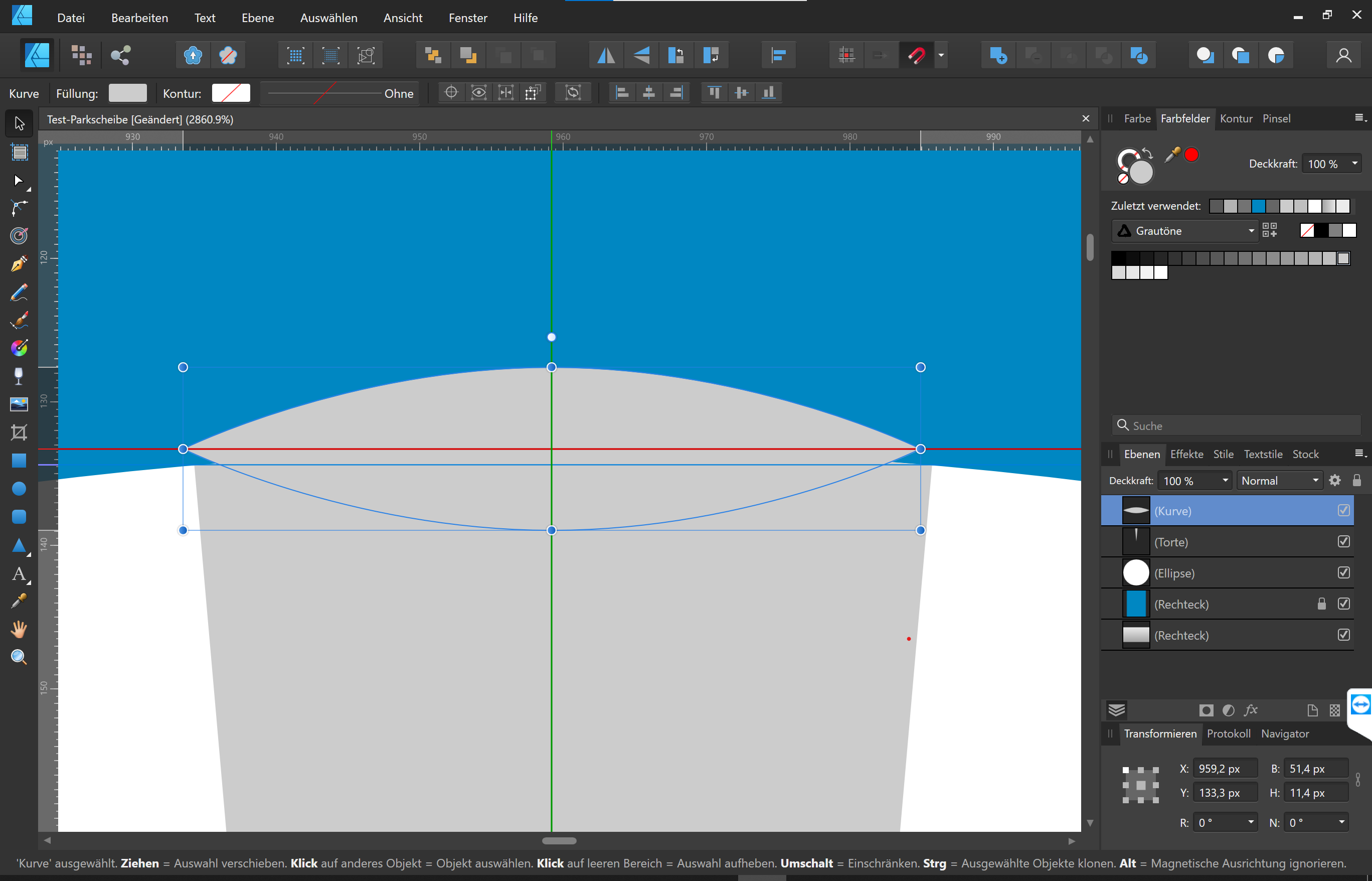Screen dimensions: 1372x881
Task: Uncheck visibility of the Torte layer
Action: [x=1343, y=541]
